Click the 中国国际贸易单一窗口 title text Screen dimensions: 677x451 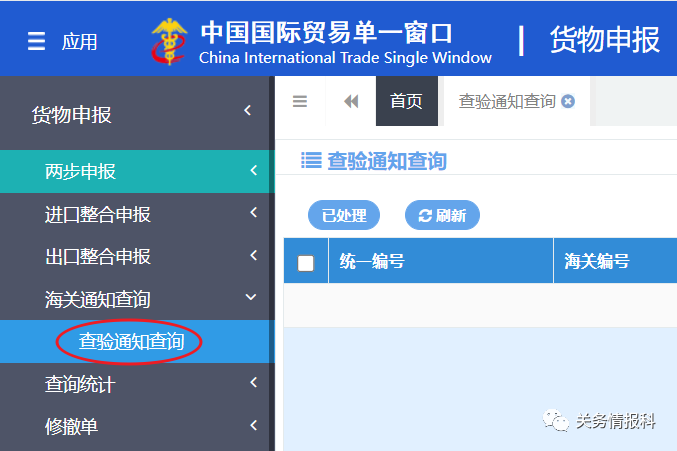click(x=326, y=33)
